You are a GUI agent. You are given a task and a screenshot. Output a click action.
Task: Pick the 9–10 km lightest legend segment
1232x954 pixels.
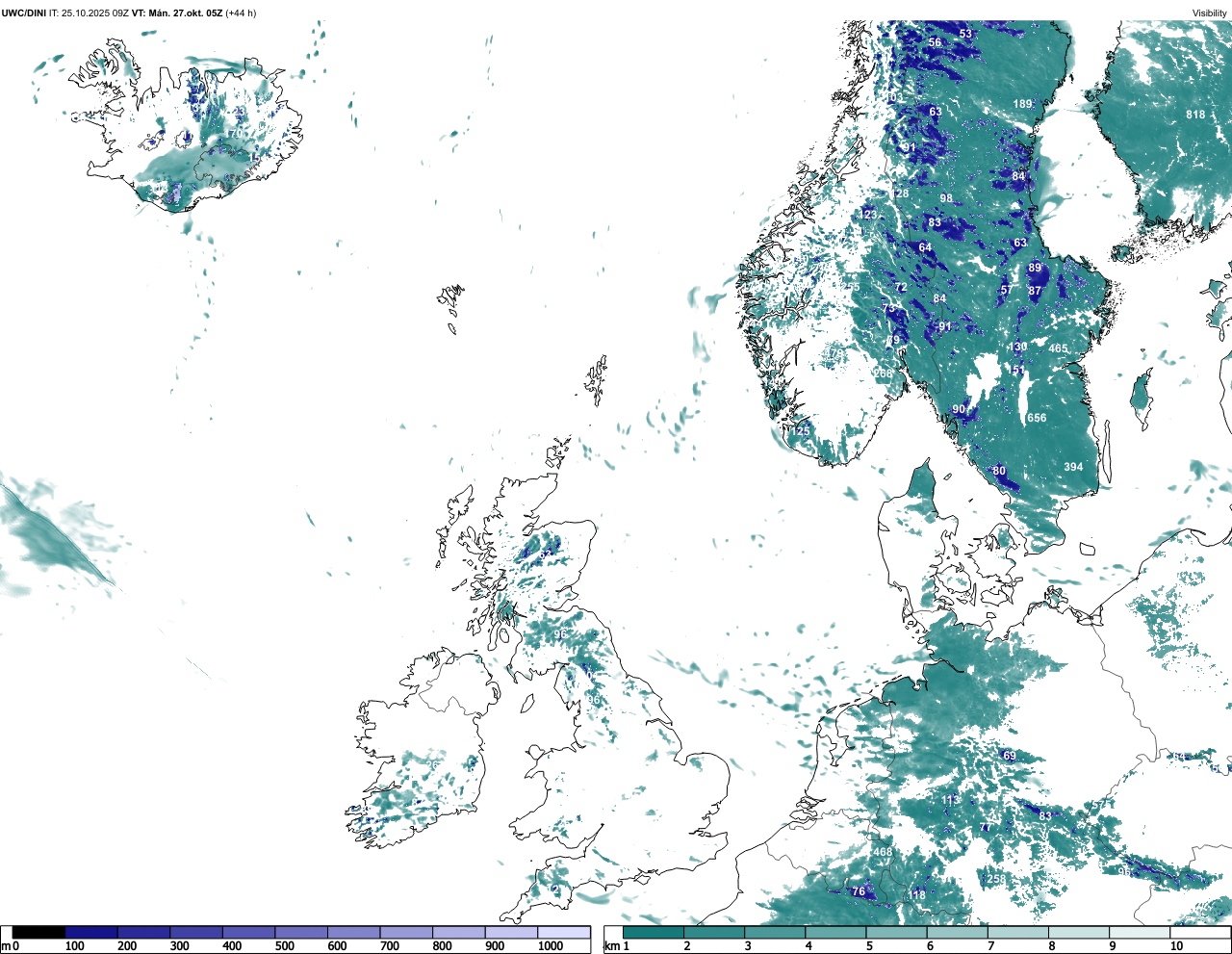coord(1141,933)
